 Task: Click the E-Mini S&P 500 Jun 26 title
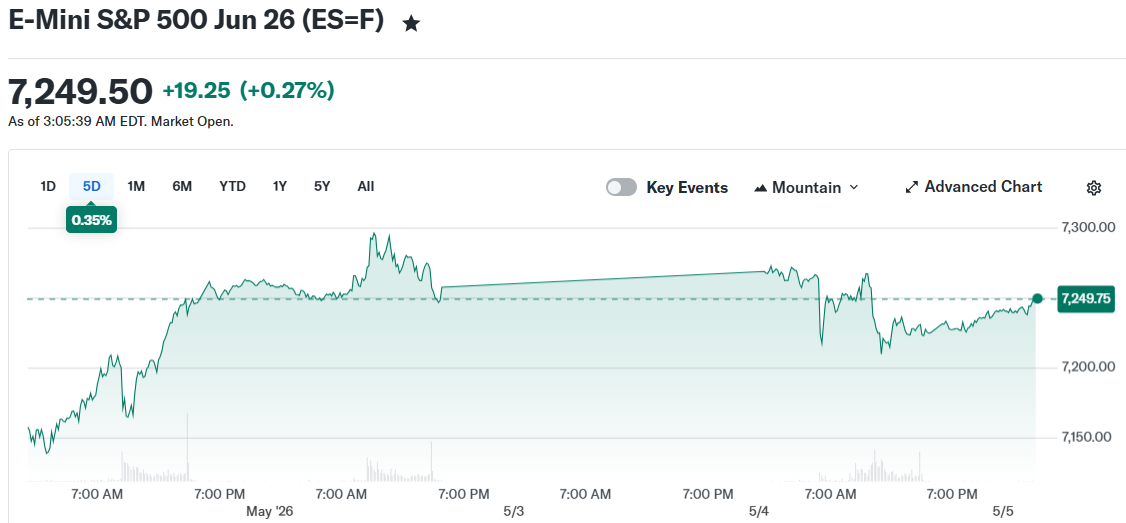(x=196, y=19)
